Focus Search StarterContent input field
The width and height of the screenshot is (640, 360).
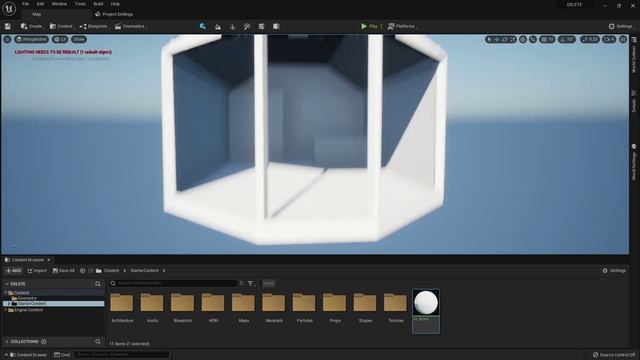[173, 283]
